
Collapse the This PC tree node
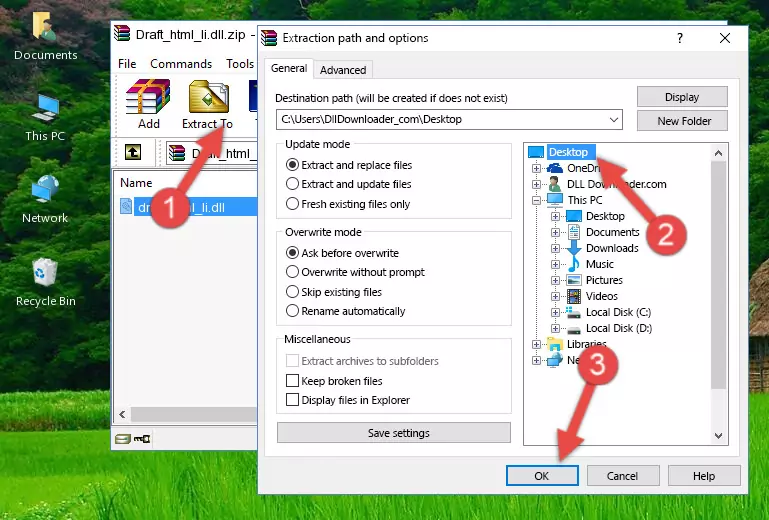[x=536, y=200]
